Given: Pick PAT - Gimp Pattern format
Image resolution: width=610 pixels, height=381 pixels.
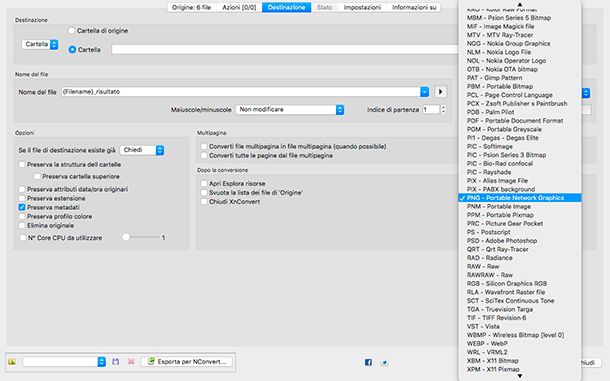Looking at the screenshot, I should tap(520, 78).
